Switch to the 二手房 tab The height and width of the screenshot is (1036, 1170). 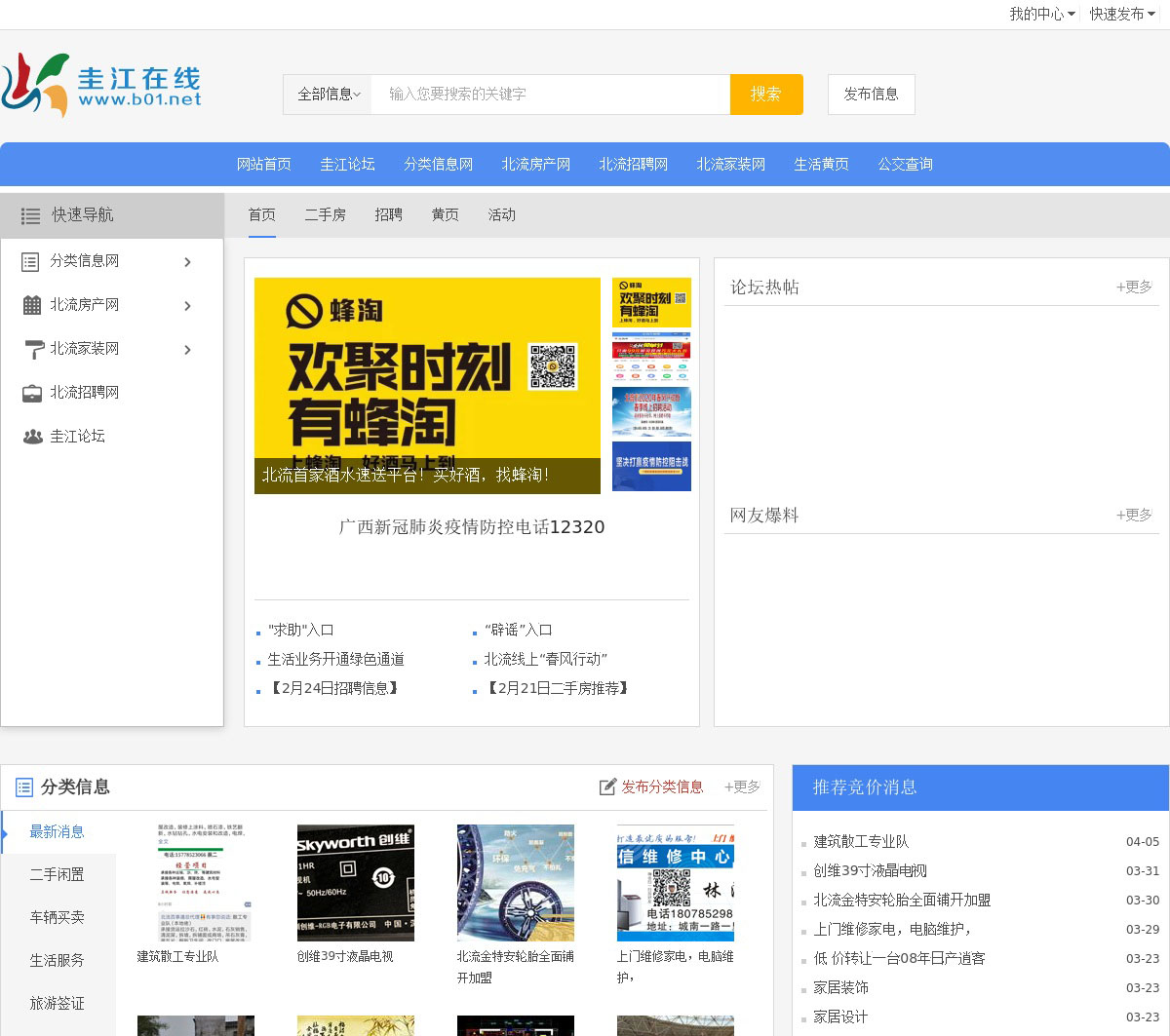pos(325,214)
